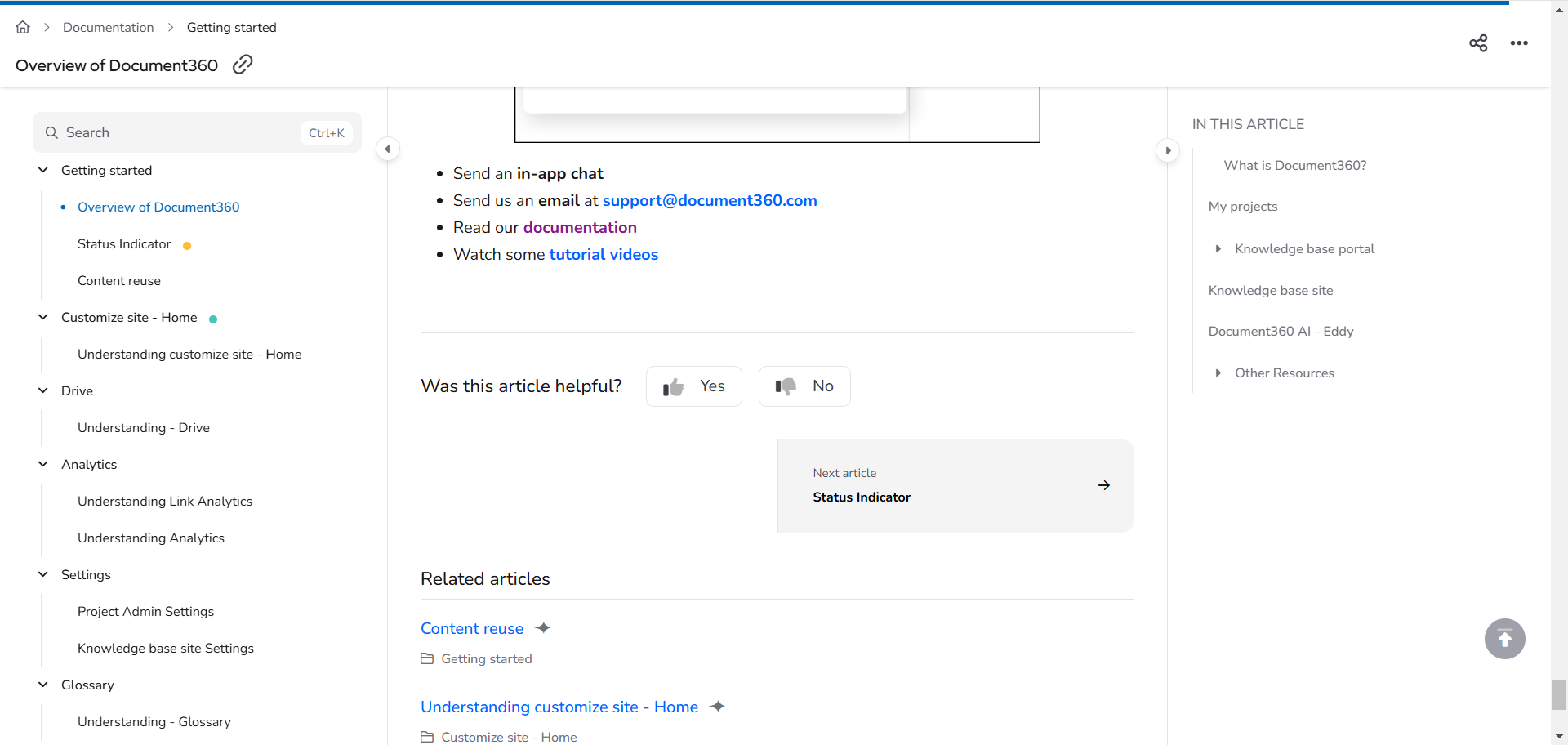Expand Other Resources in table of contents
This screenshot has width=1568, height=745.
pos(1218,372)
